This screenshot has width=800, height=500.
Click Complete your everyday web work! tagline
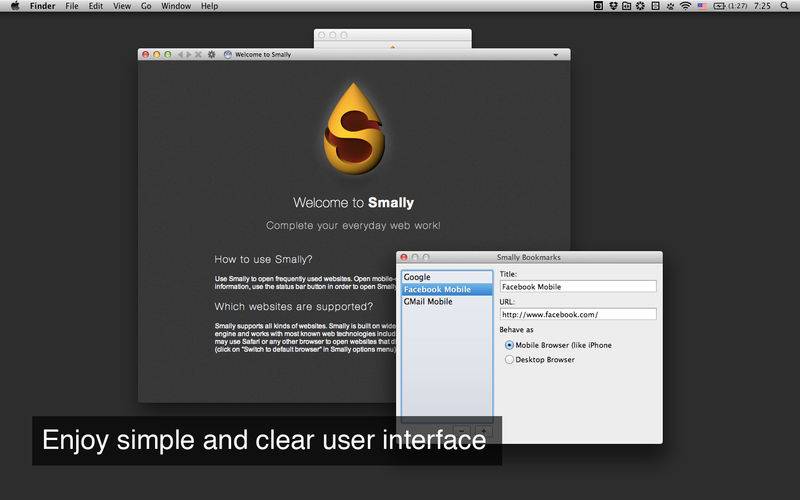[x=353, y=226]
